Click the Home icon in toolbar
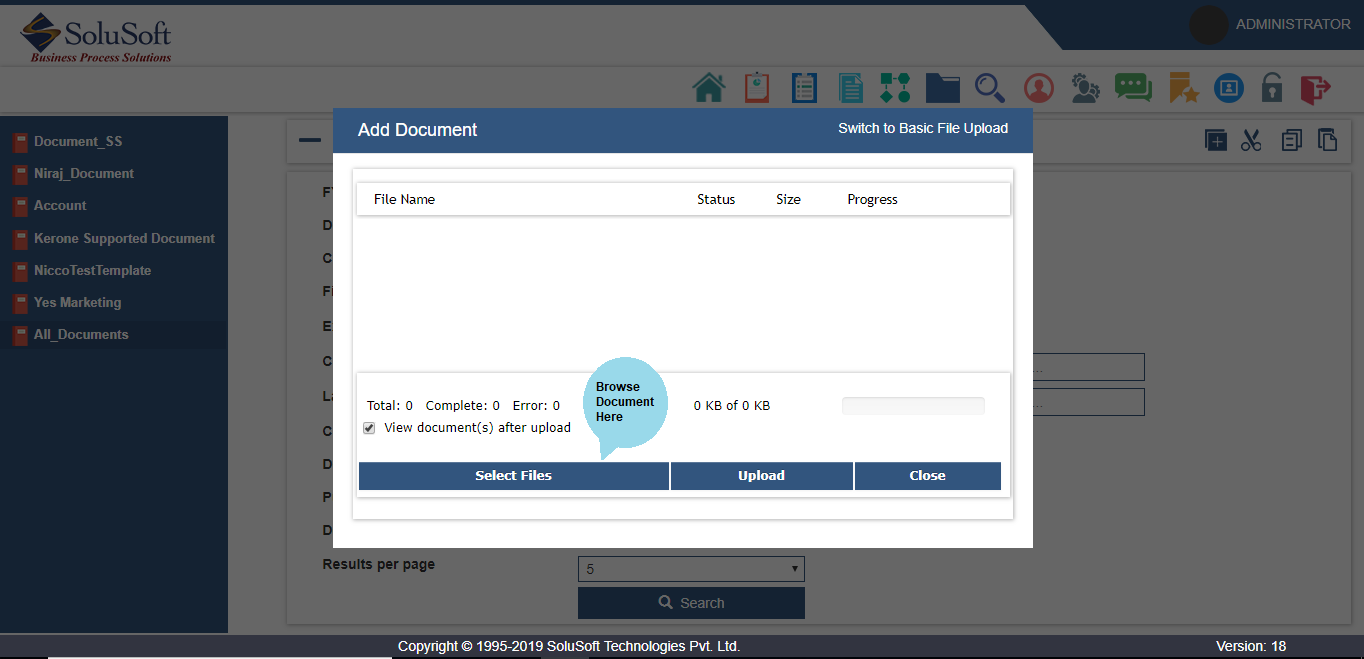 click(x=708, y=88)
